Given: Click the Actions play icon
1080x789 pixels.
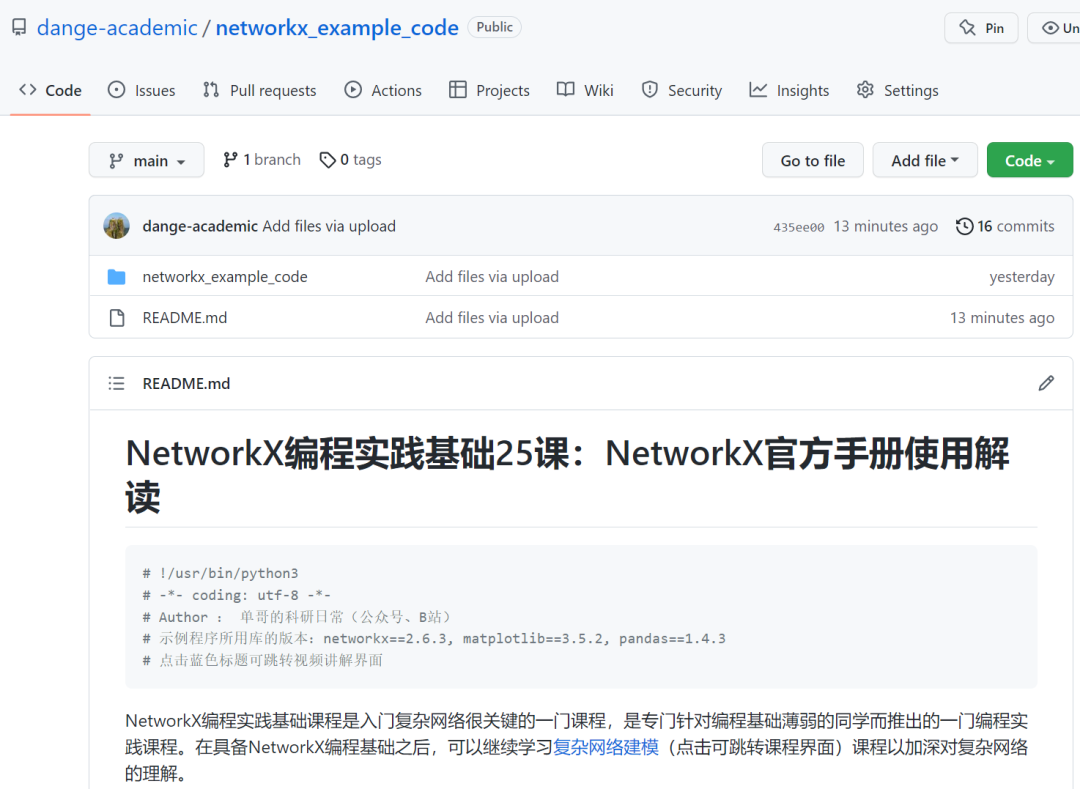Looking at the screenshot, I should click(353, 90).
